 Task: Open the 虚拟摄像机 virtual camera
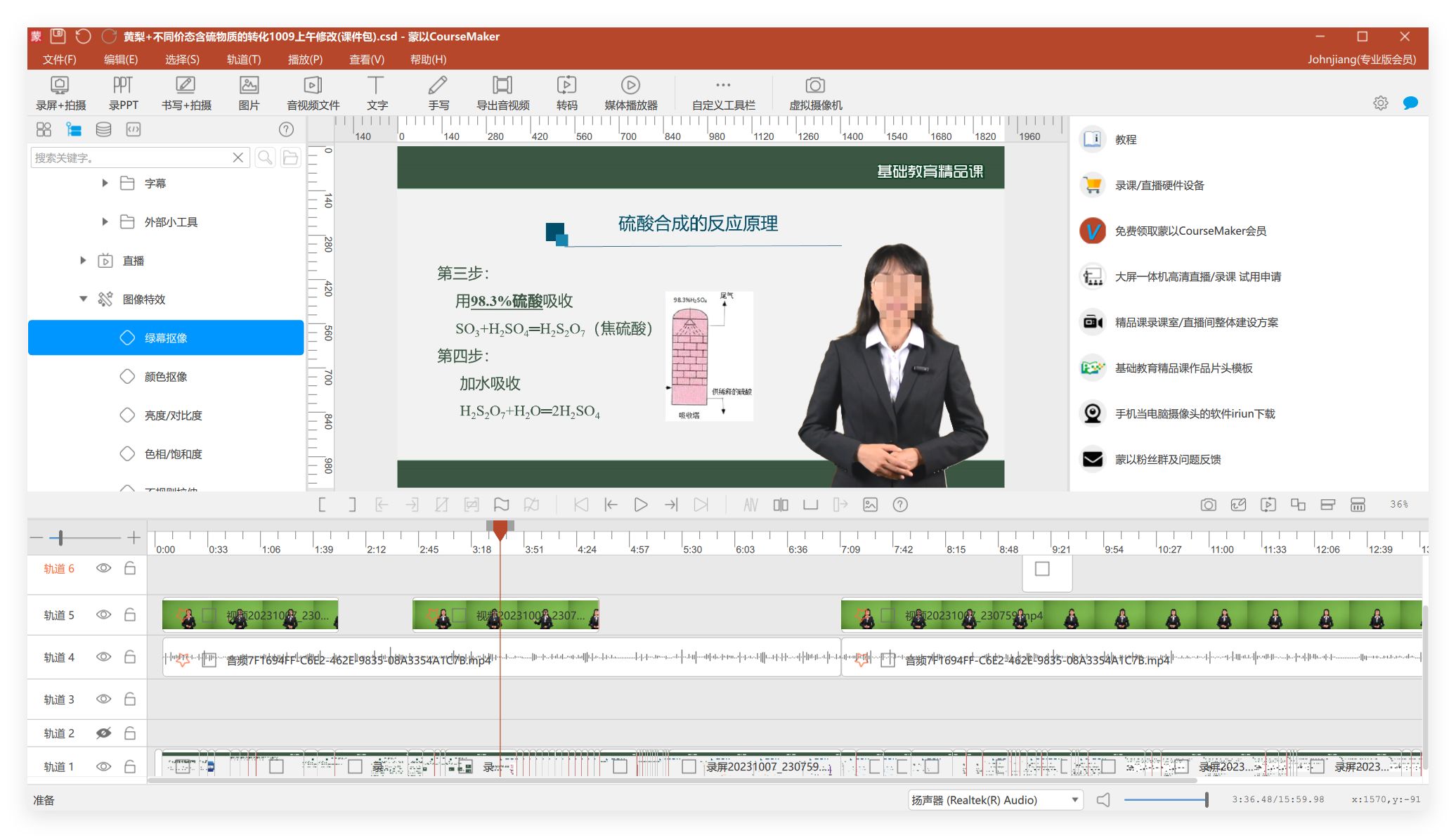(814, 94)
